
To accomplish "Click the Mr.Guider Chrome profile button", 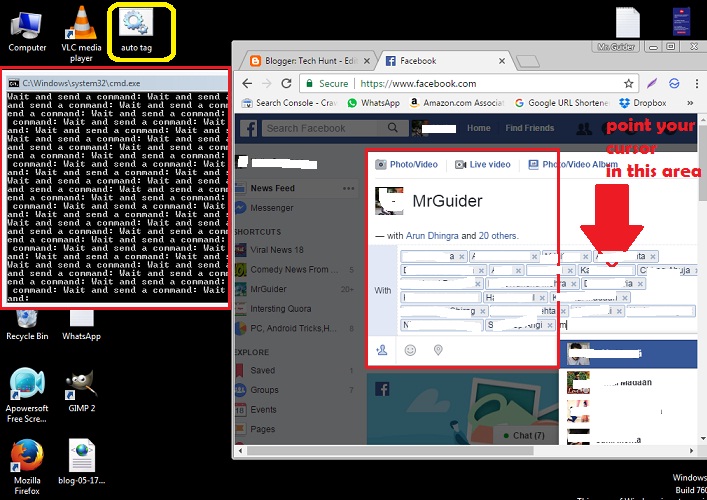I will (x=615, y=47).
